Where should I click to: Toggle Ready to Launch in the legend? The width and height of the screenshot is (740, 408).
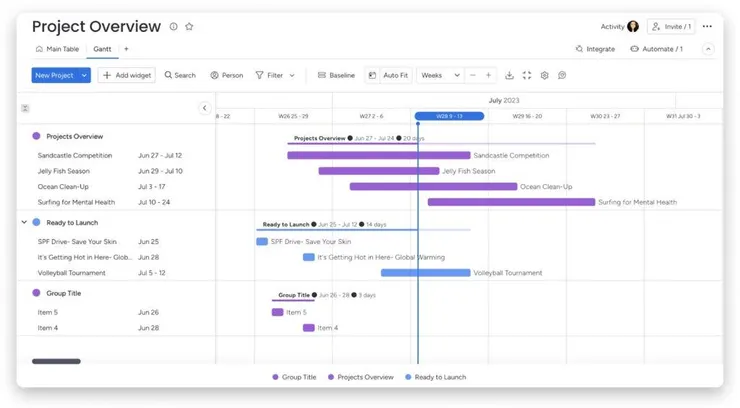click(436, 377)
